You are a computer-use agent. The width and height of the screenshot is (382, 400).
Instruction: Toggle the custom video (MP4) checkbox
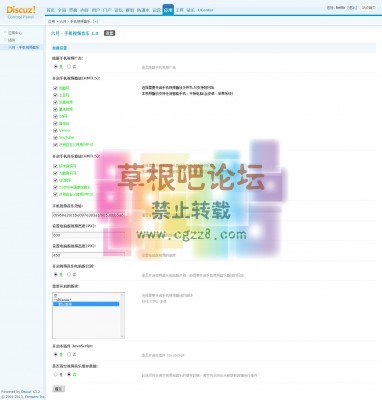pyautogui.click(x=55, y=145)
